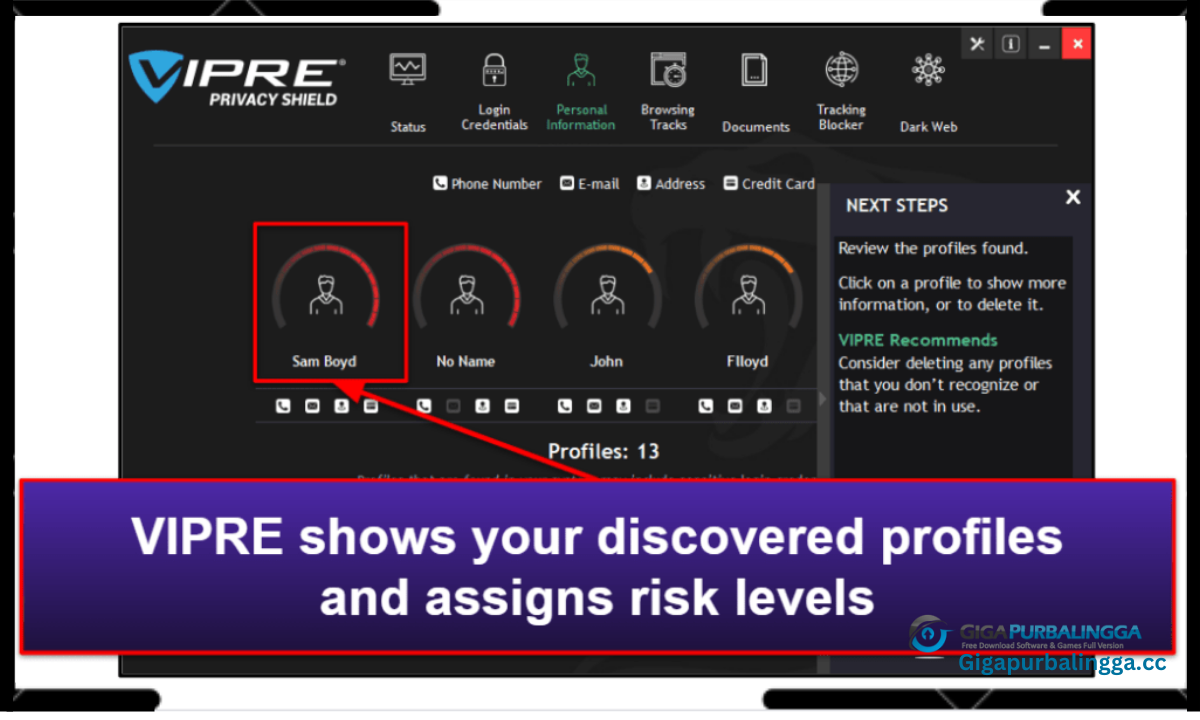Viewport: 1200px width, 720px height.
Task: Click the E-mail legend item
Action: click(x=590, y=184)
